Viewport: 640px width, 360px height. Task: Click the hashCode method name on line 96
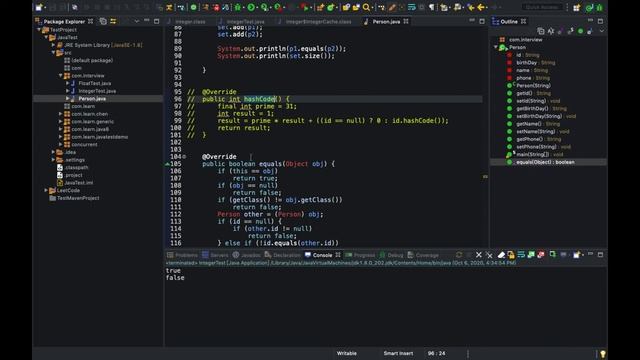(259, 99)
